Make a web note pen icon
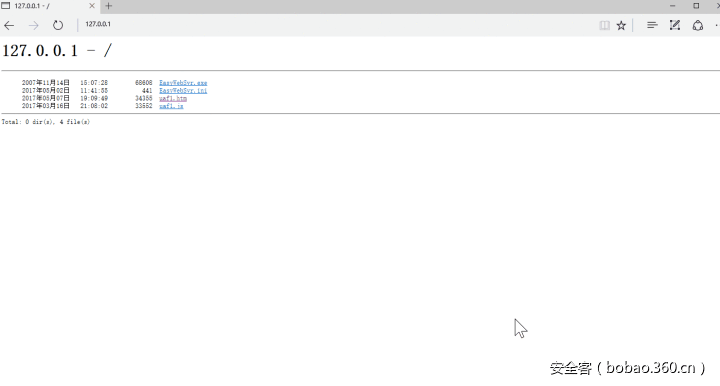This screenshot has height=386, width=720. pos(675,25)
